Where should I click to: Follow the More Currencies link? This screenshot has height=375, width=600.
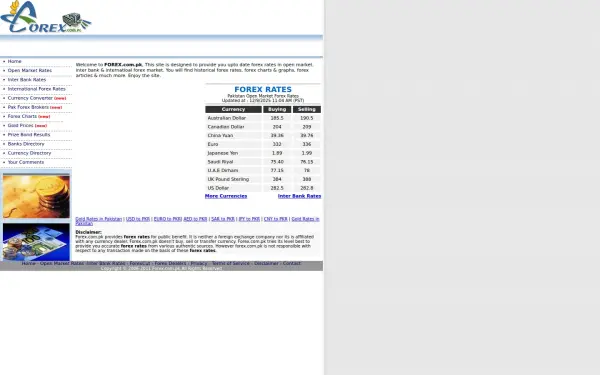[226, 196]
